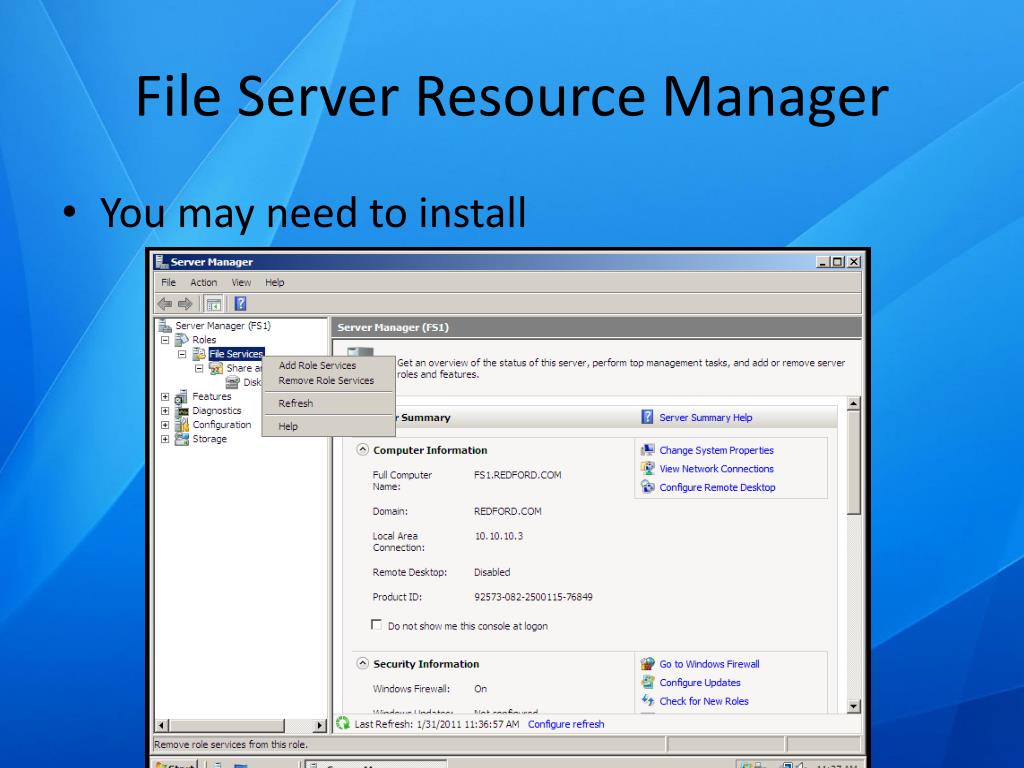Click View Network Connections link

pyautogui.click(x=716, y=468)
